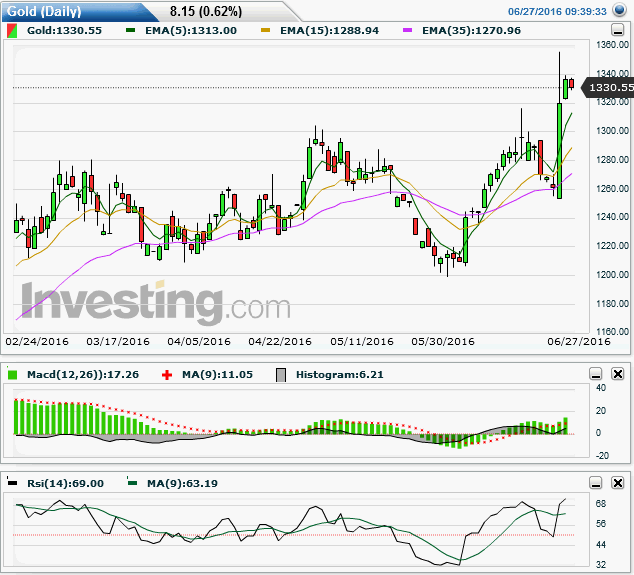Click the Gold:1330.55 legend label
This screenshot has width=634, height=575.
pyautogui.click(x=64, y=30)
